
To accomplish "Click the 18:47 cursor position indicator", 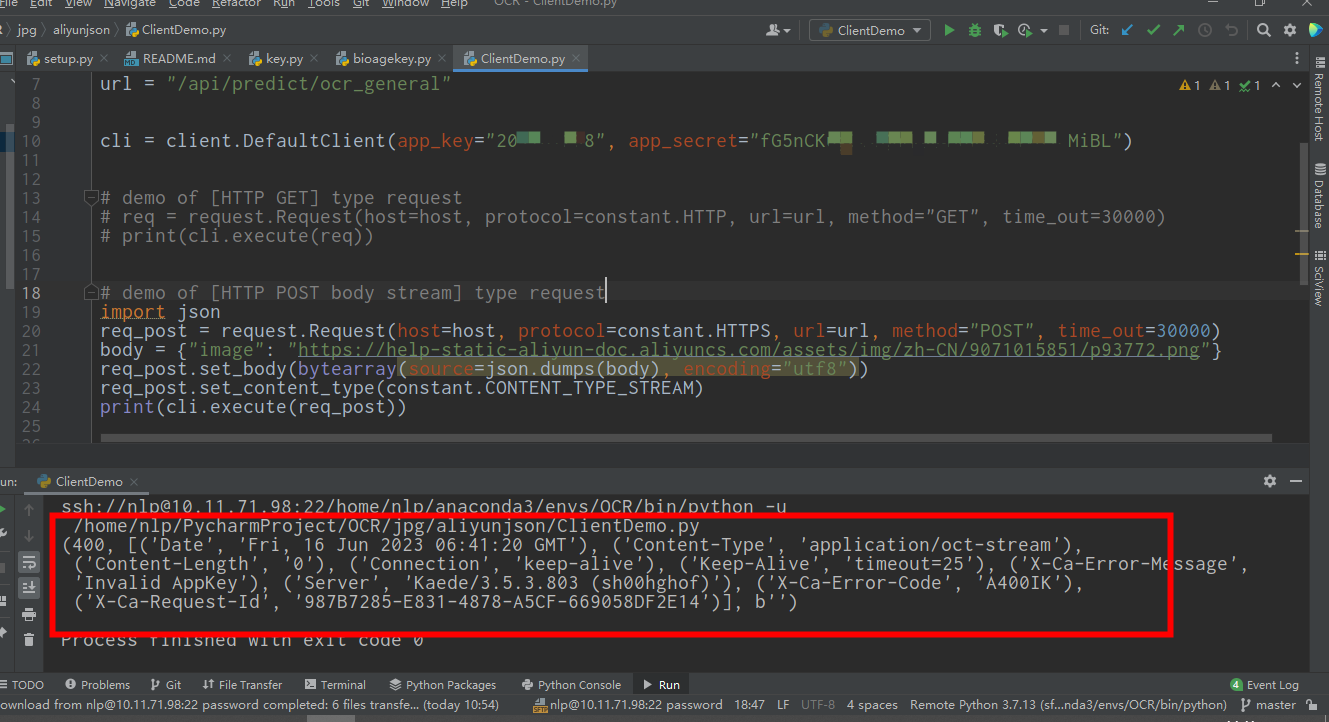I will 749,705.
